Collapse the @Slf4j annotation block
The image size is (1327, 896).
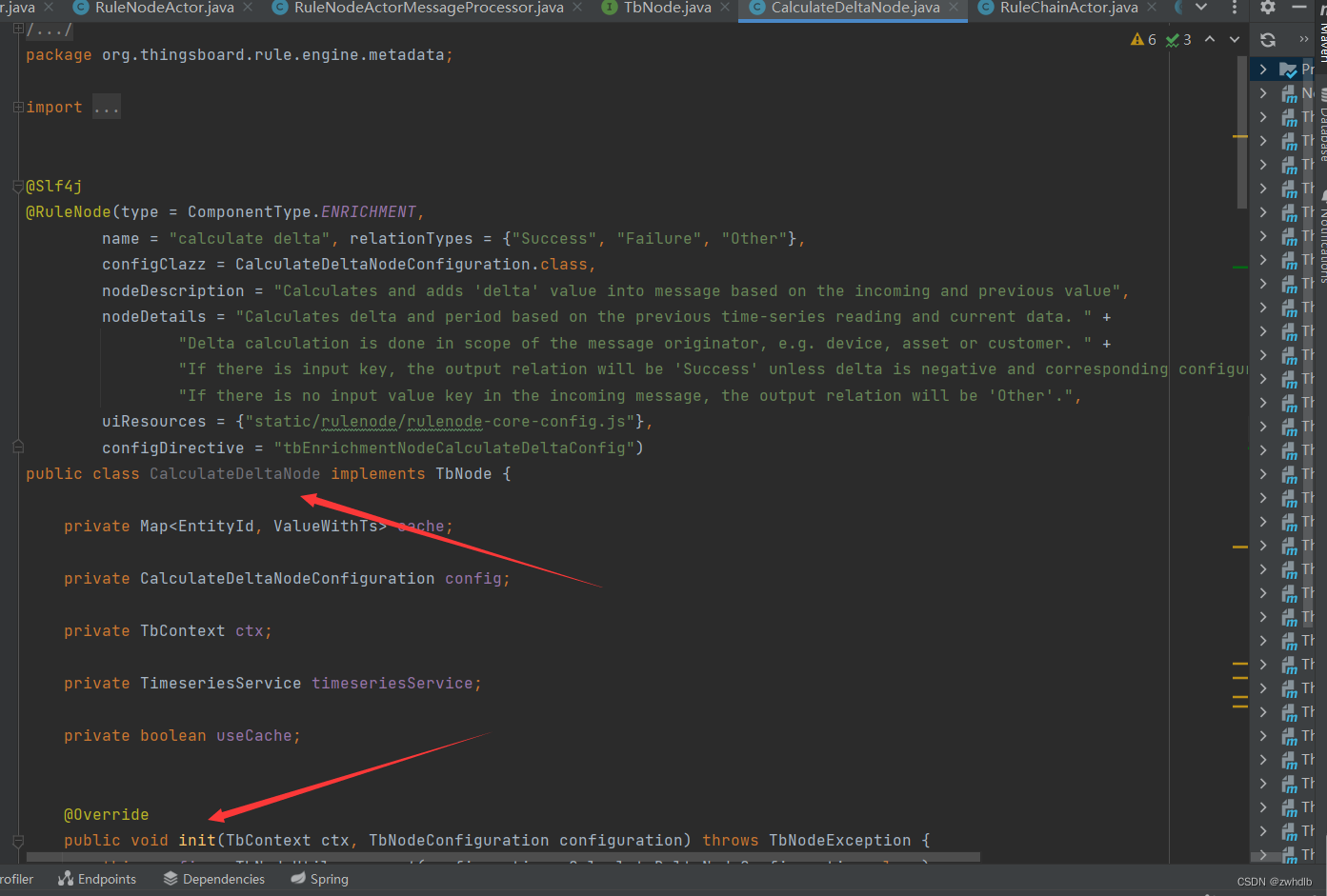pyautogui.click(x=18, y=186)
